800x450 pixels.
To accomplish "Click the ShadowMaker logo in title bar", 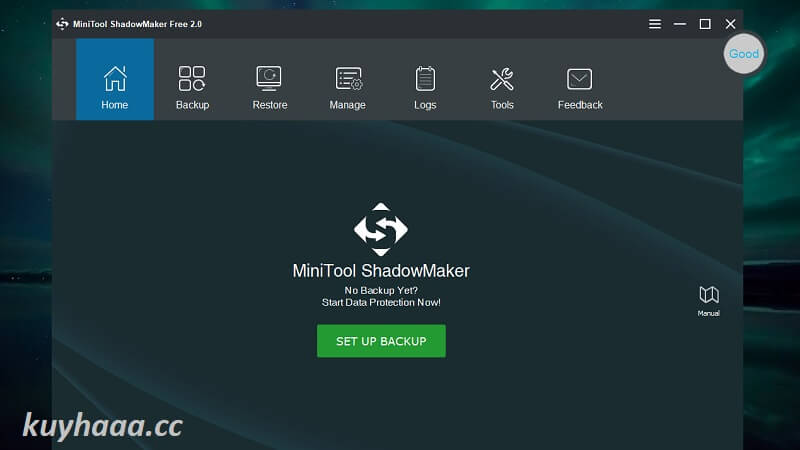I will 62,24.
